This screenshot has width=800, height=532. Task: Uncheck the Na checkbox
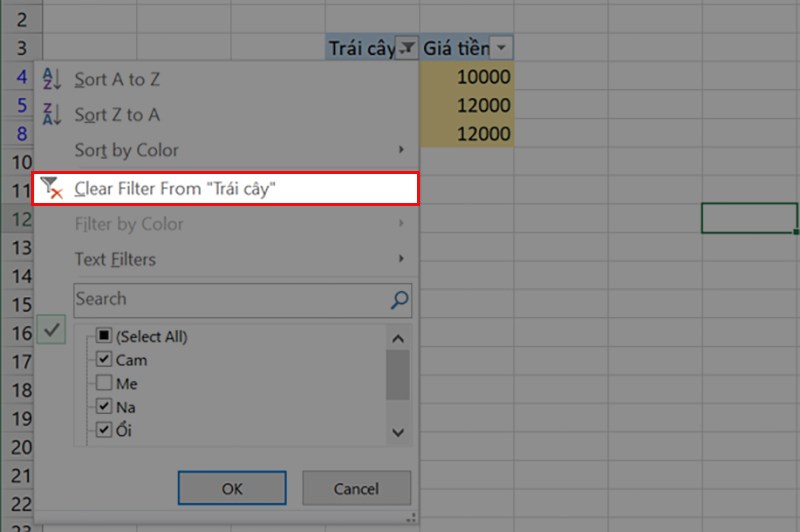[104, 406]
